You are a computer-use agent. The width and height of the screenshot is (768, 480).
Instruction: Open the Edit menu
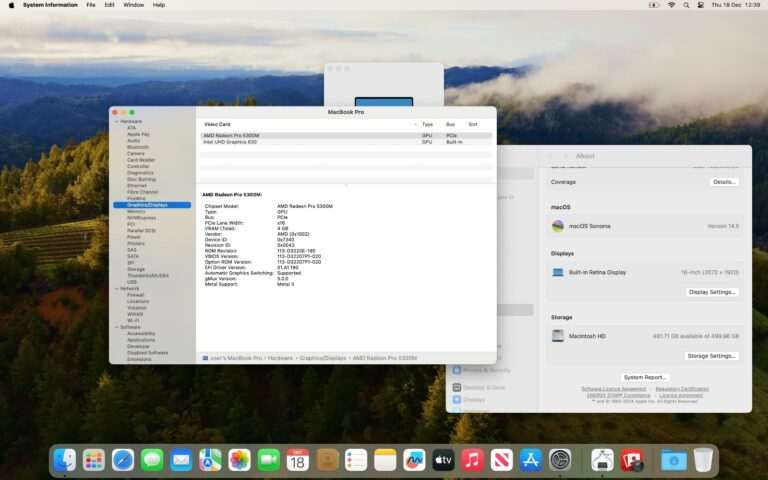(109, 5)
